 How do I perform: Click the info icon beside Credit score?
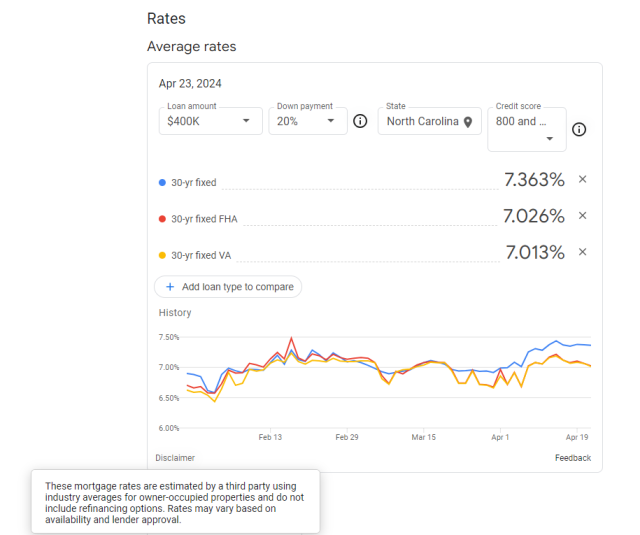coord(579,130)
